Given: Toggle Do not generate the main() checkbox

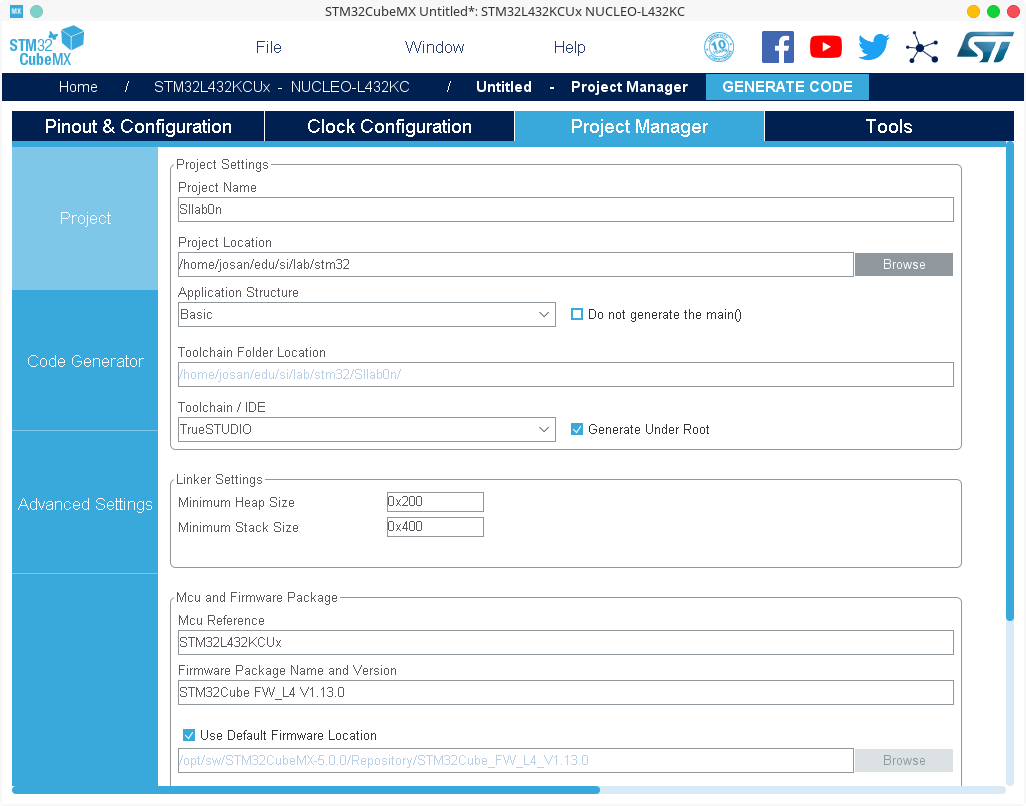Looking at the screenshot, I should [x=576, y=314].
